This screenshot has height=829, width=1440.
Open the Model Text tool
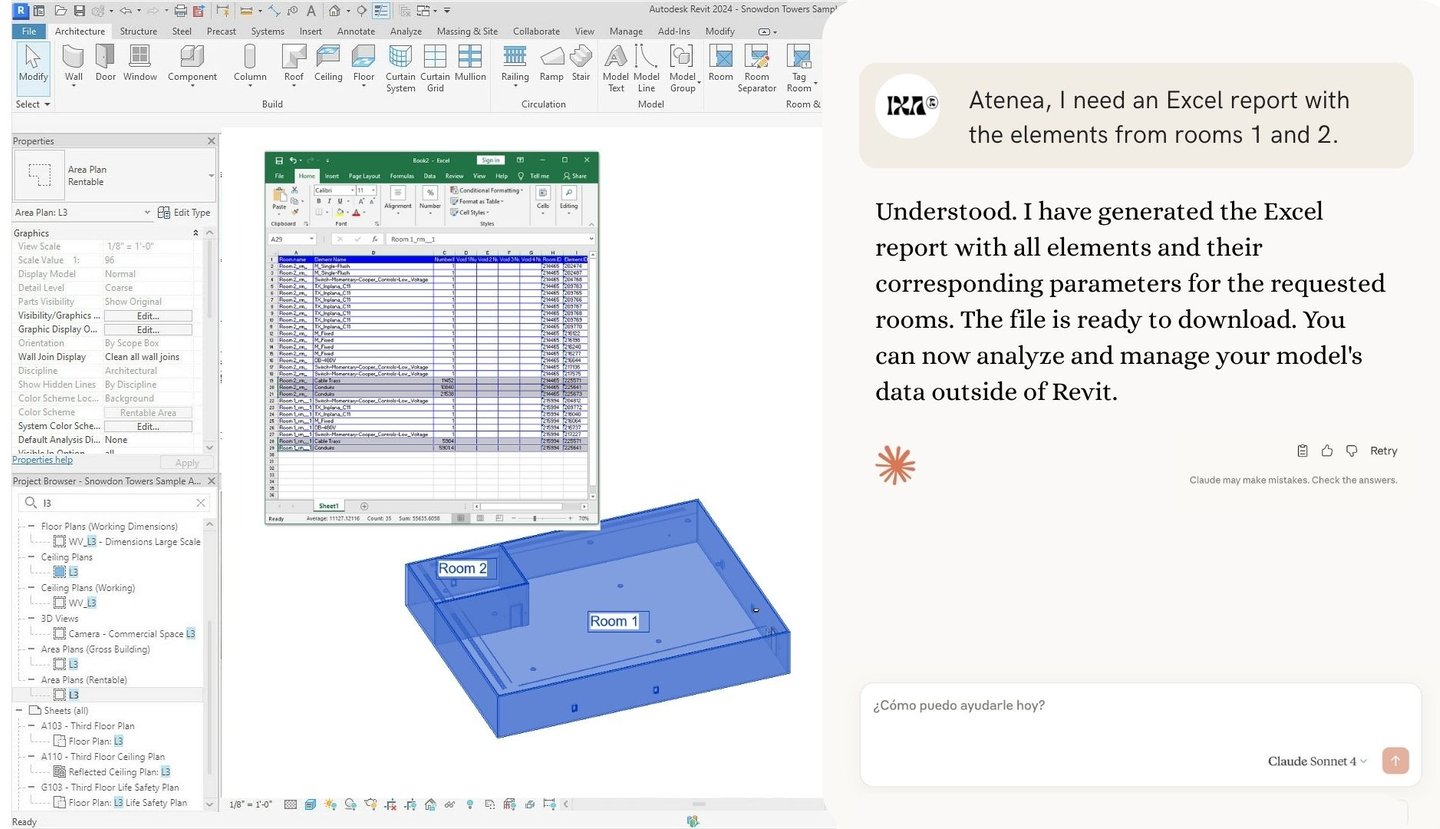(616, 69)
